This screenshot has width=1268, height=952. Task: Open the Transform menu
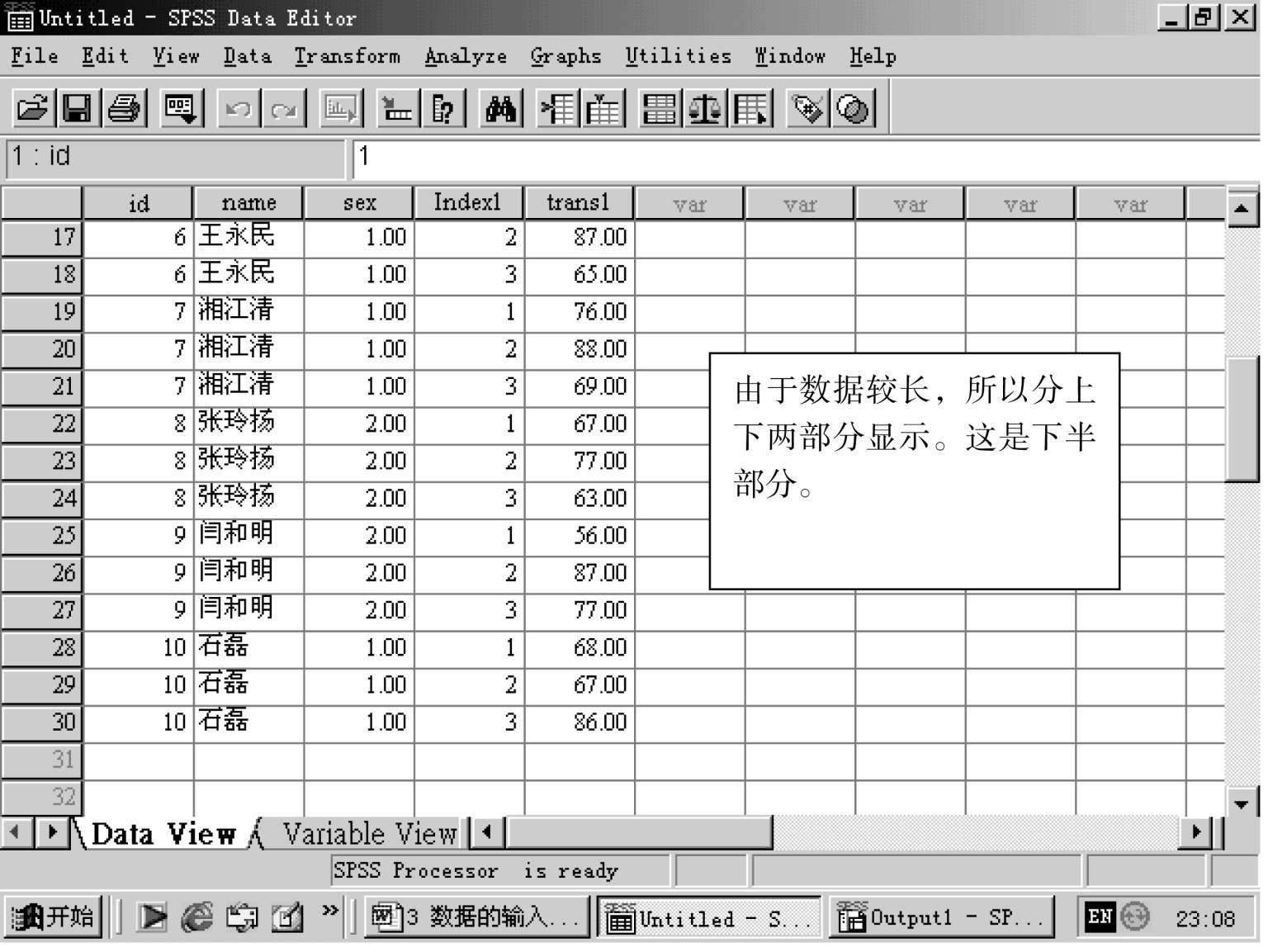click(x=347, y=56)
